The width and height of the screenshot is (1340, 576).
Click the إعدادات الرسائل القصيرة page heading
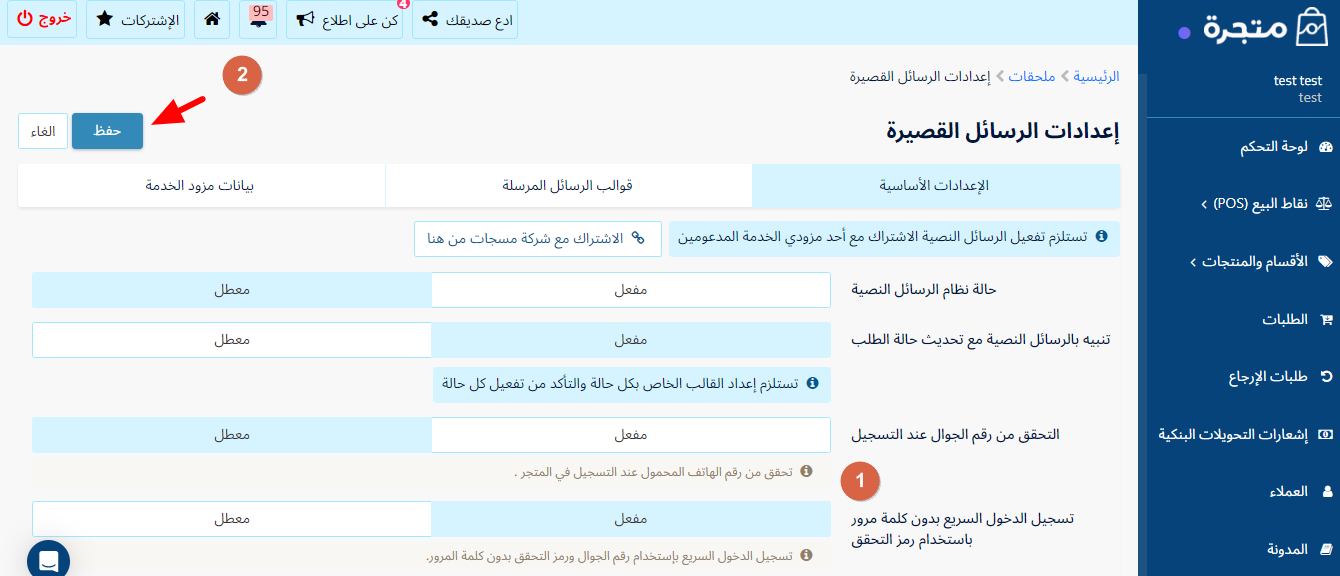(x=1003, y=131)
